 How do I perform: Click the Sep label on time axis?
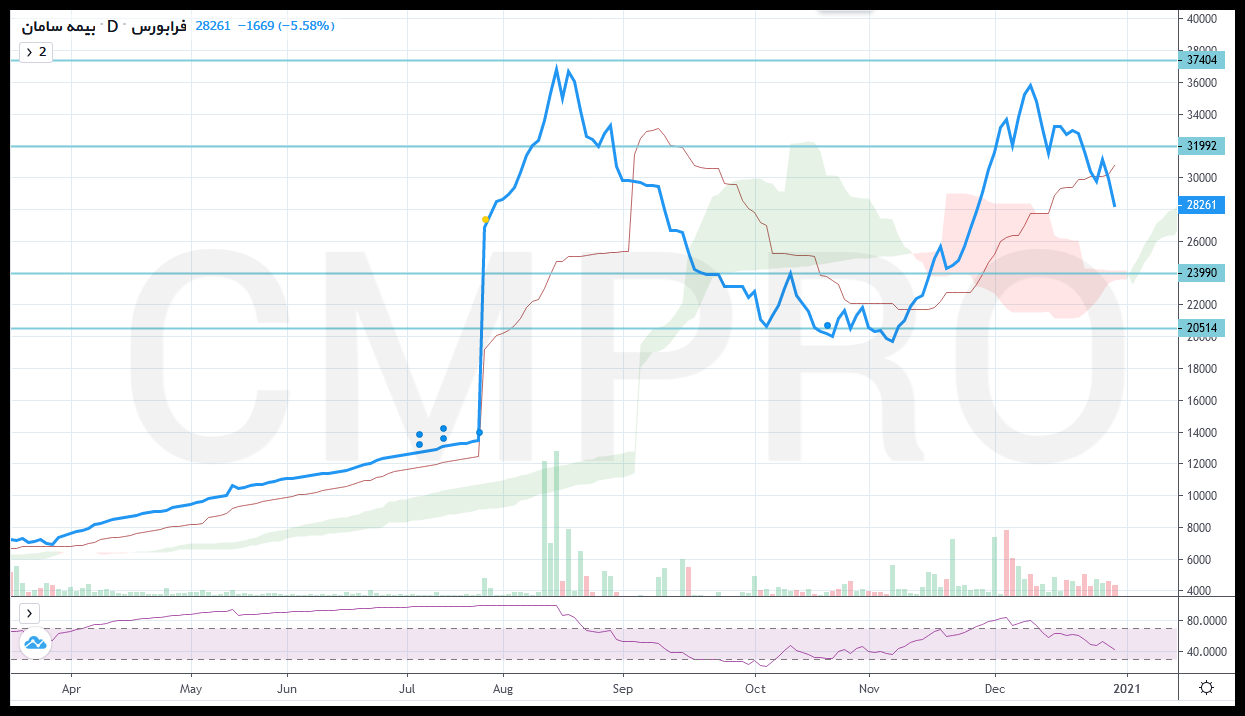coord(623,688)
